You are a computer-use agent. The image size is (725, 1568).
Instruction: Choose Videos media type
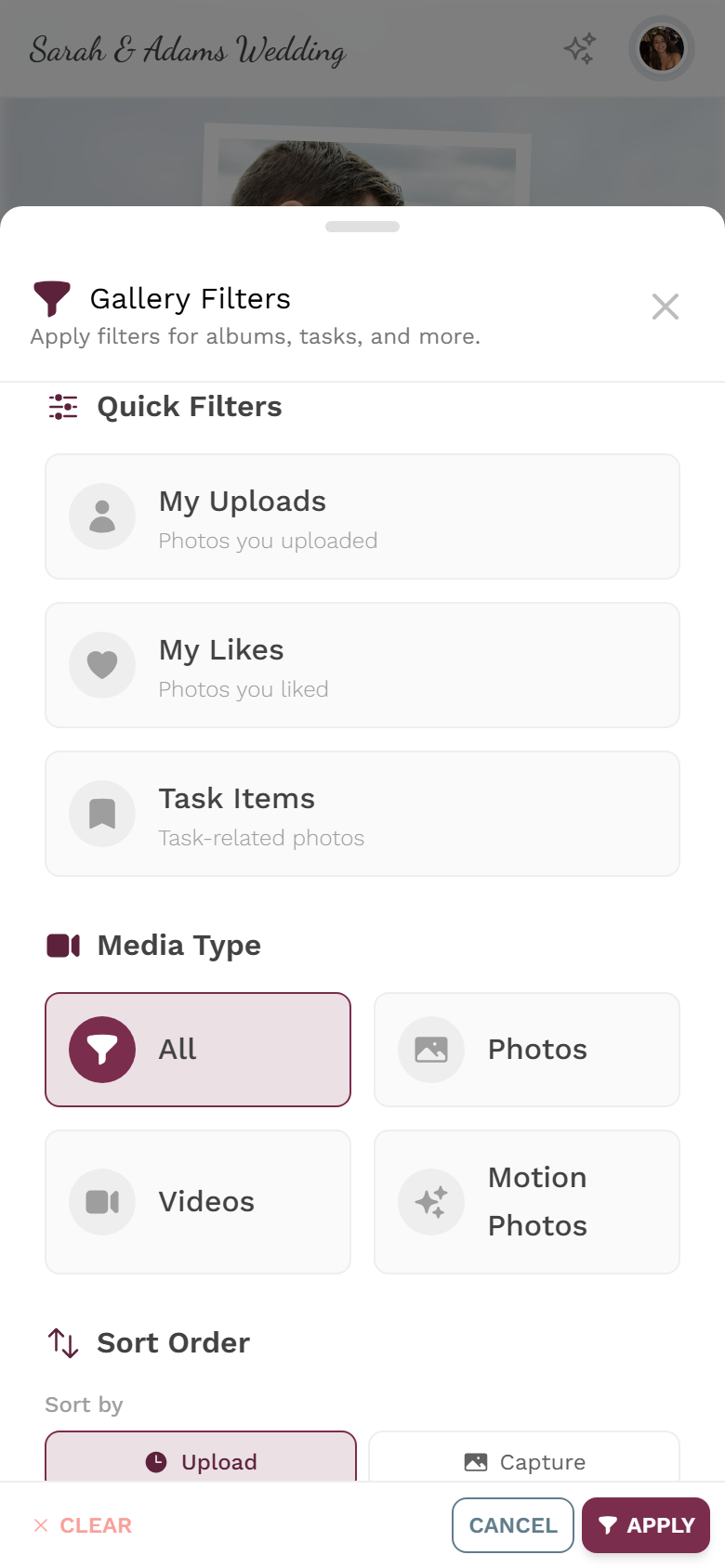(x=198, y=1202)
